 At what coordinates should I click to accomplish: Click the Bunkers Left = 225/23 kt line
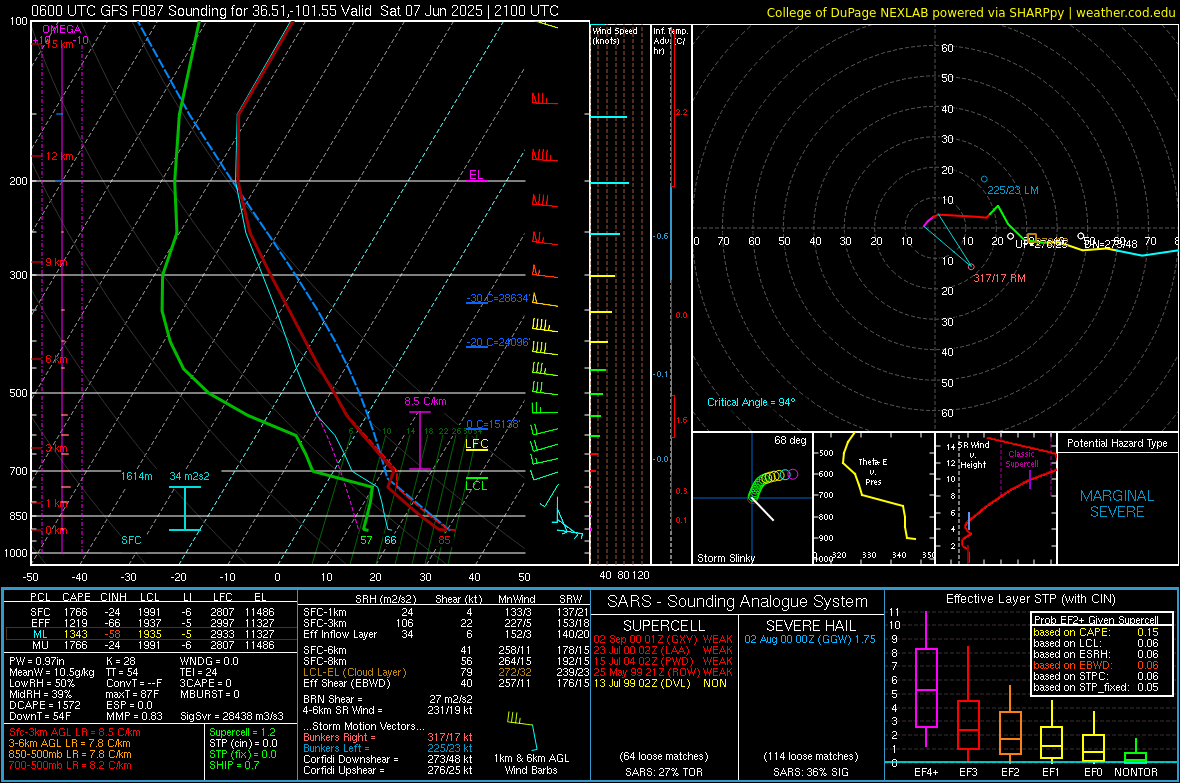coord(388,748)
